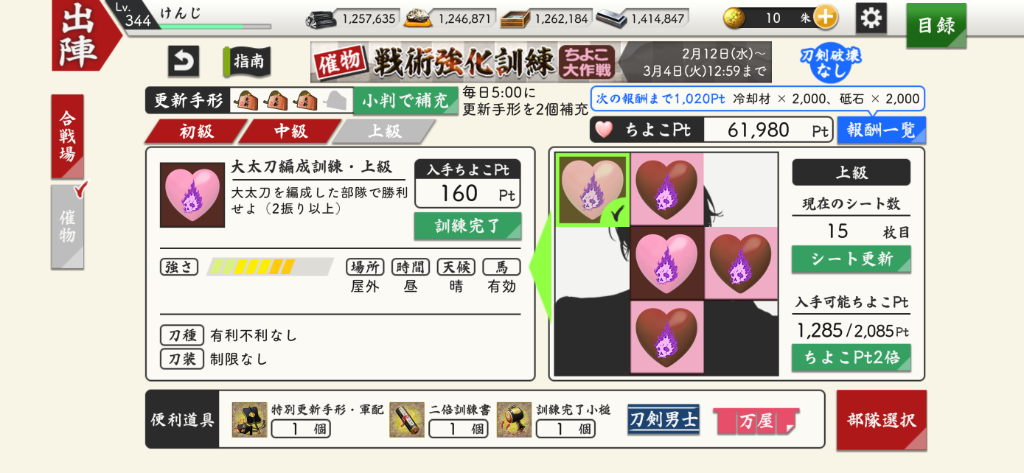Screen dimensions: 1024x473
Task: Click the back arrow icon
Action: click(x=184, y=61)
